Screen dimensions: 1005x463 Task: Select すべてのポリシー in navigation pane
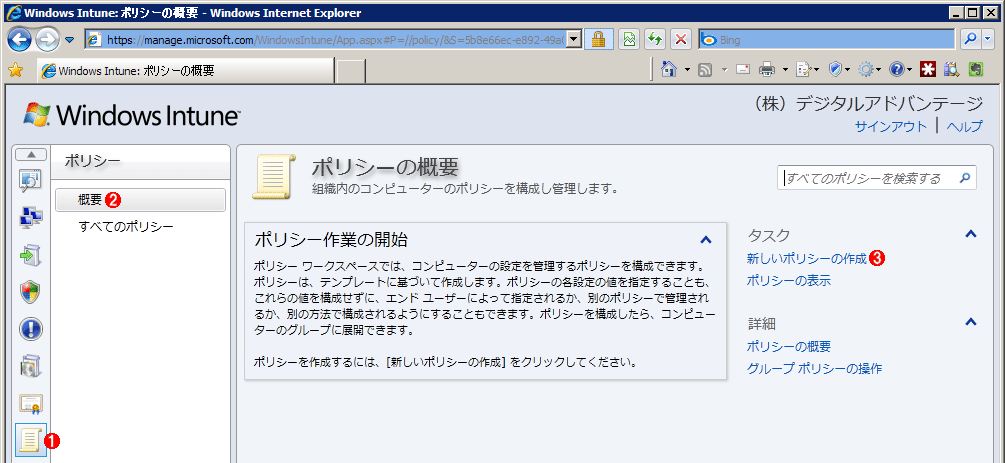126,226
